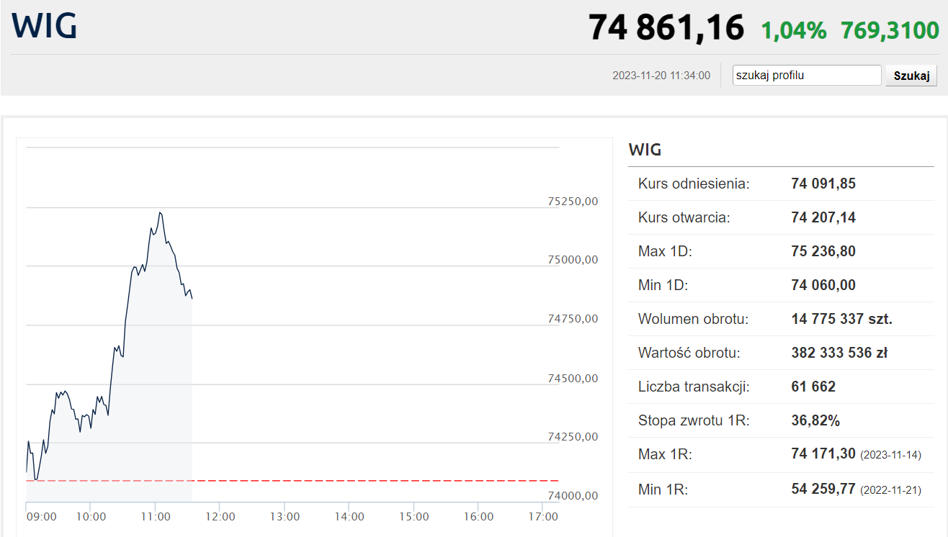This screenshot has width=948, height=537.
Task: Click the 74000,00 chart axis label
Action: [573, 496]
